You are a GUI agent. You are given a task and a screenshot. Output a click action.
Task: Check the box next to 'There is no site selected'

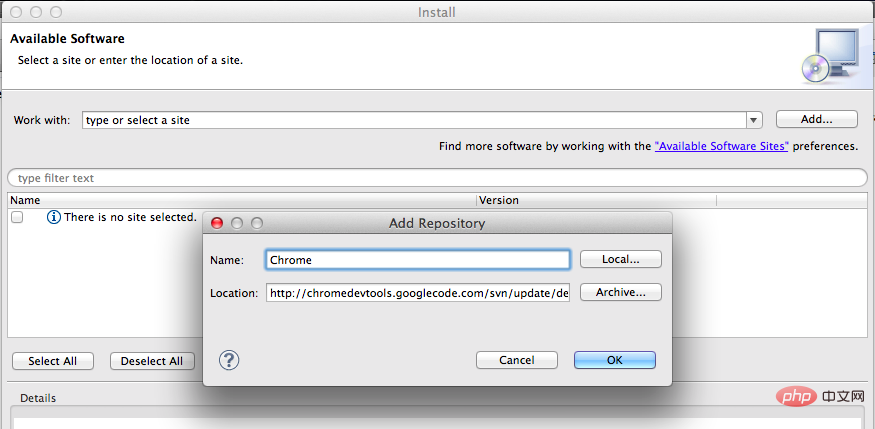click(17, 218)
